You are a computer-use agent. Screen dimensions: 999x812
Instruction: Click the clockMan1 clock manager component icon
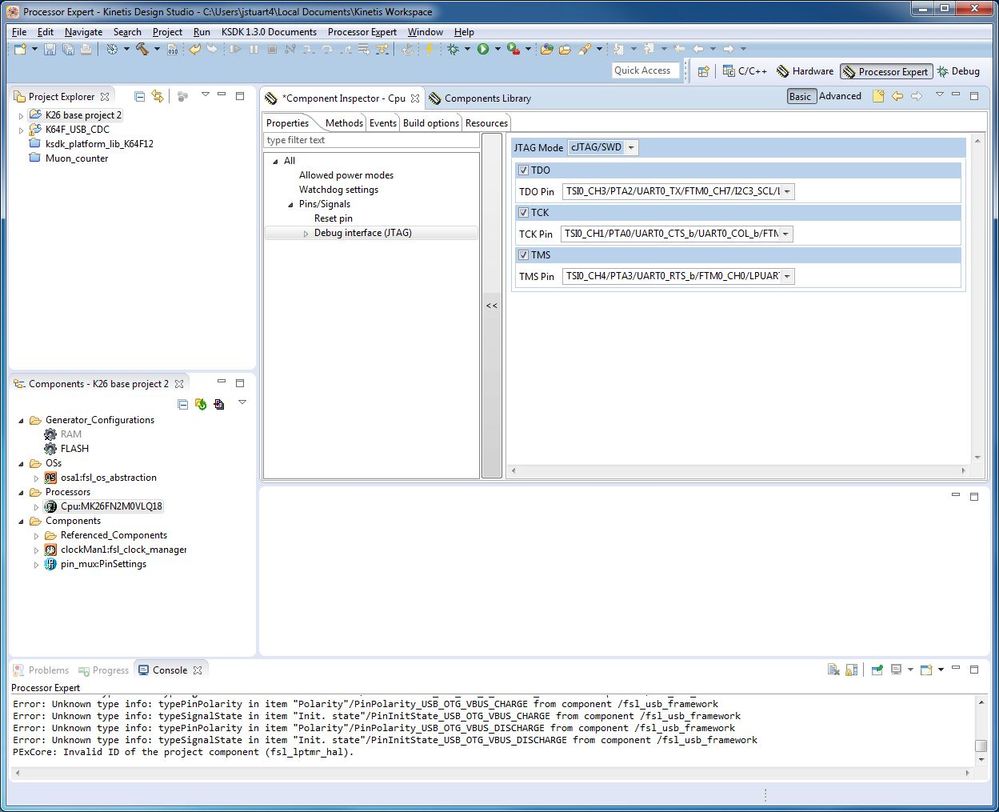[50, 549]
